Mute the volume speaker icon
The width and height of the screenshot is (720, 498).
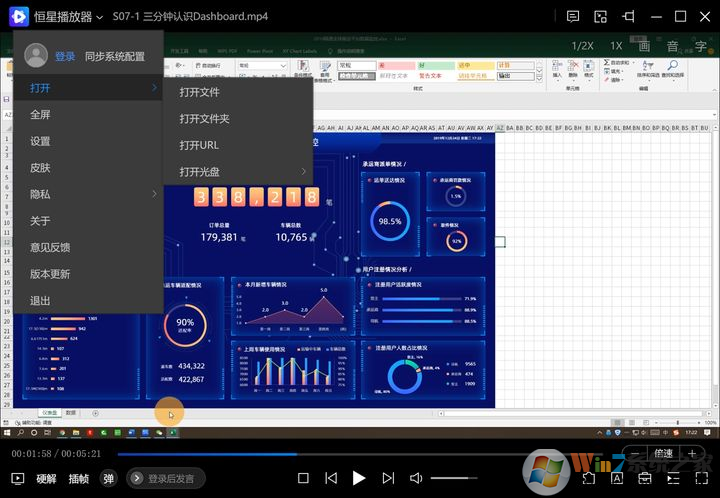pyautogui.click(x=416, y=478)
